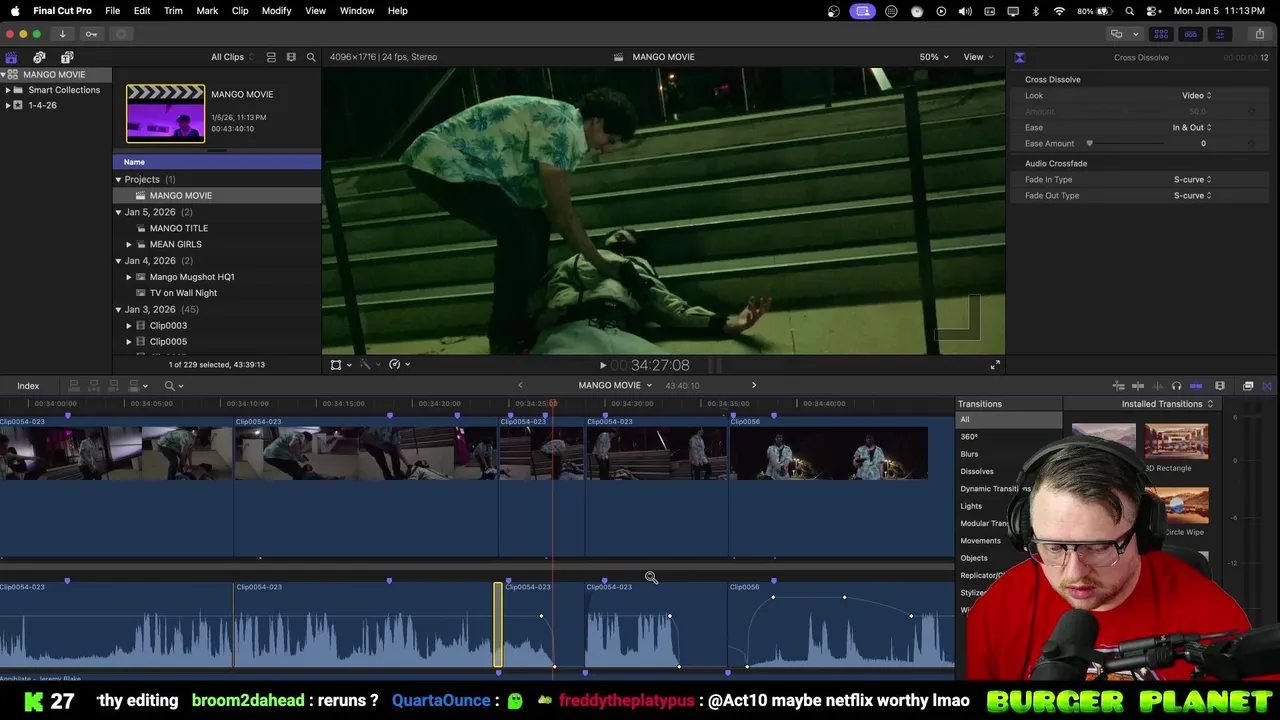Open the Trim menu
The height and width of the screenshot is (720, 1280).
[x=173, y=11]
